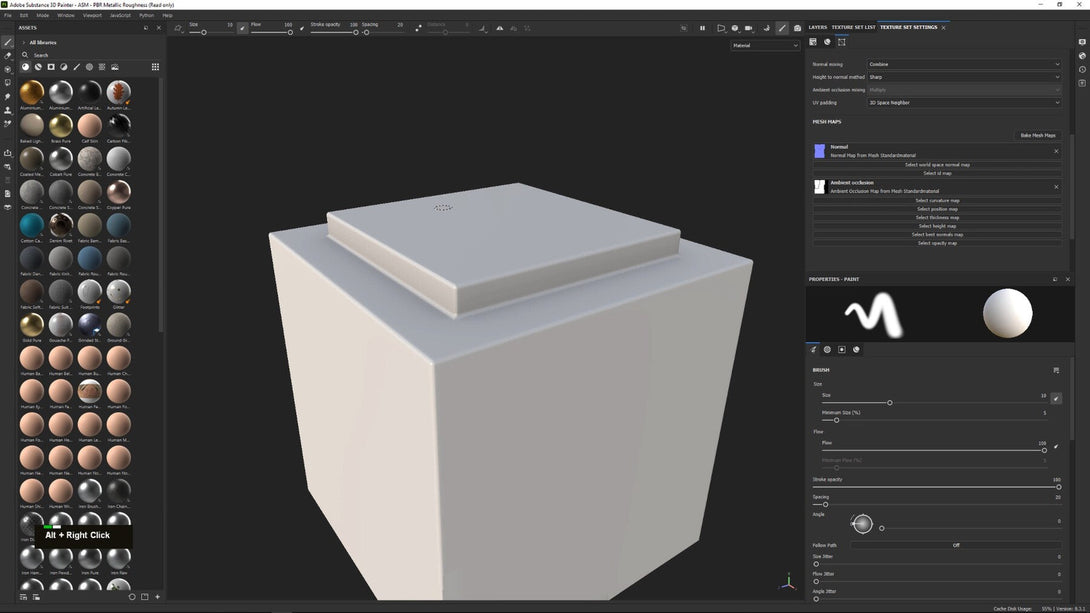
Task: Open Height to normal method Sharp dropdown
Action: click(x=964, y=77)
